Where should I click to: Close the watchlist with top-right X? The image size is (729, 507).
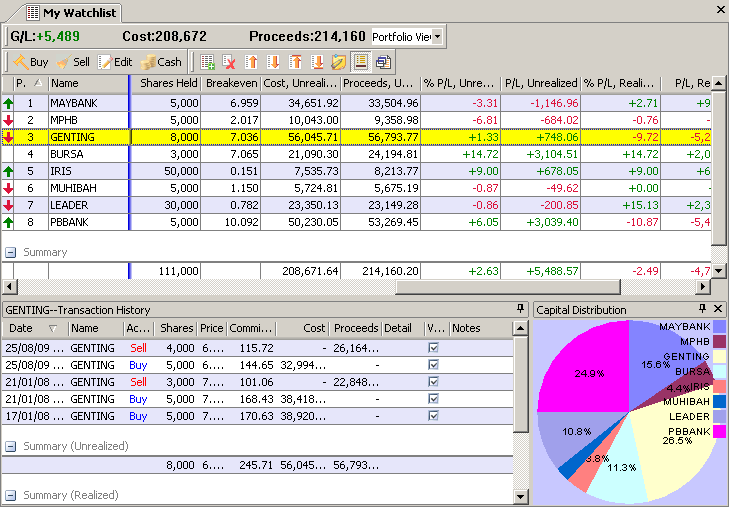click(x=721, y=9)
